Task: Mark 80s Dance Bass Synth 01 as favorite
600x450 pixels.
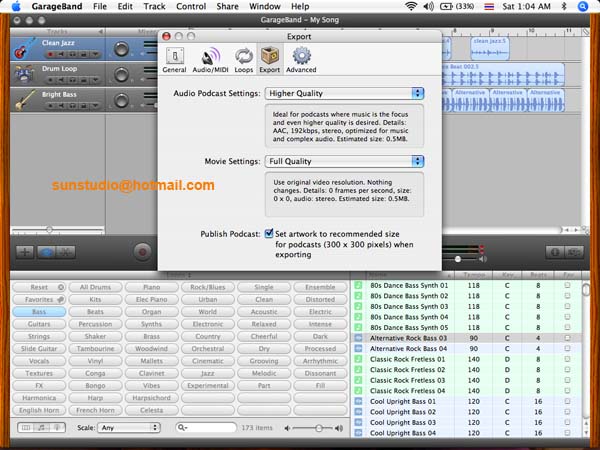Action: click(x=567, y=285)
